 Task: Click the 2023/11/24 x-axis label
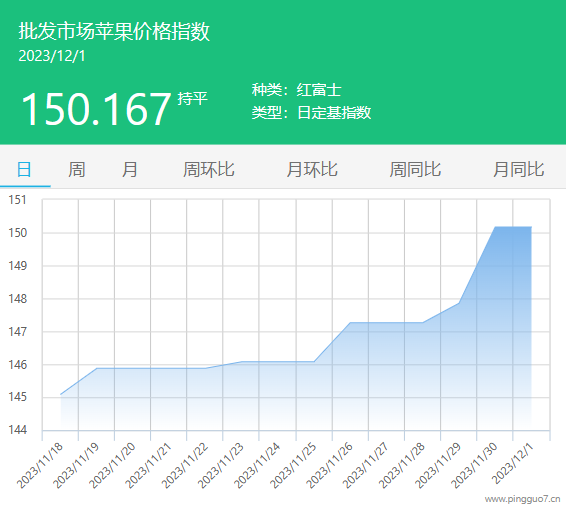coord(257,465)
